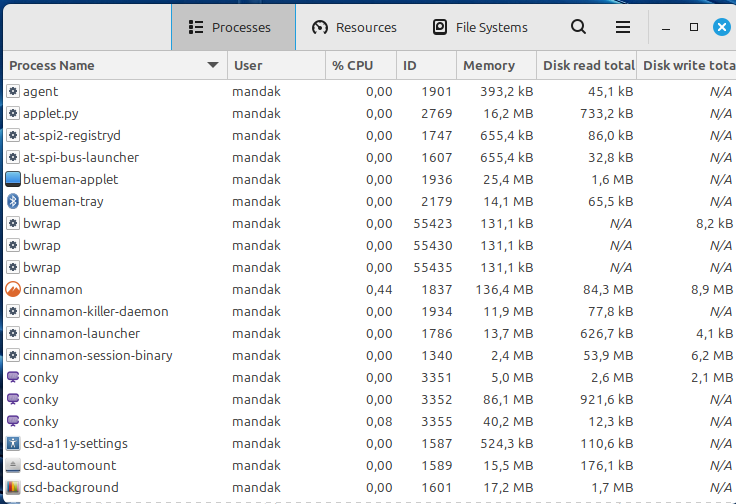
Task: Click the 136,4 MB memory value
Action: coord(505,290)
